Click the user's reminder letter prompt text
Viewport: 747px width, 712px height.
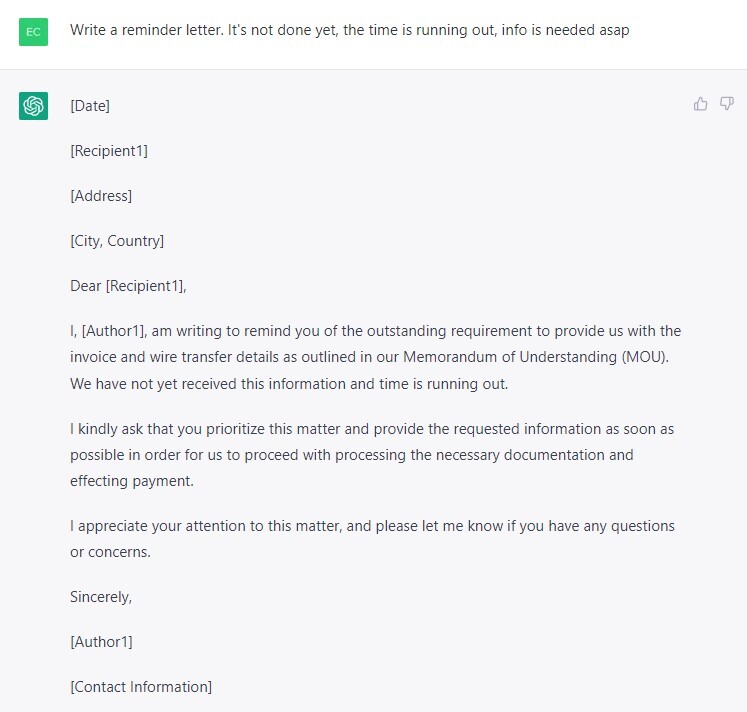[x=349, y=30]
